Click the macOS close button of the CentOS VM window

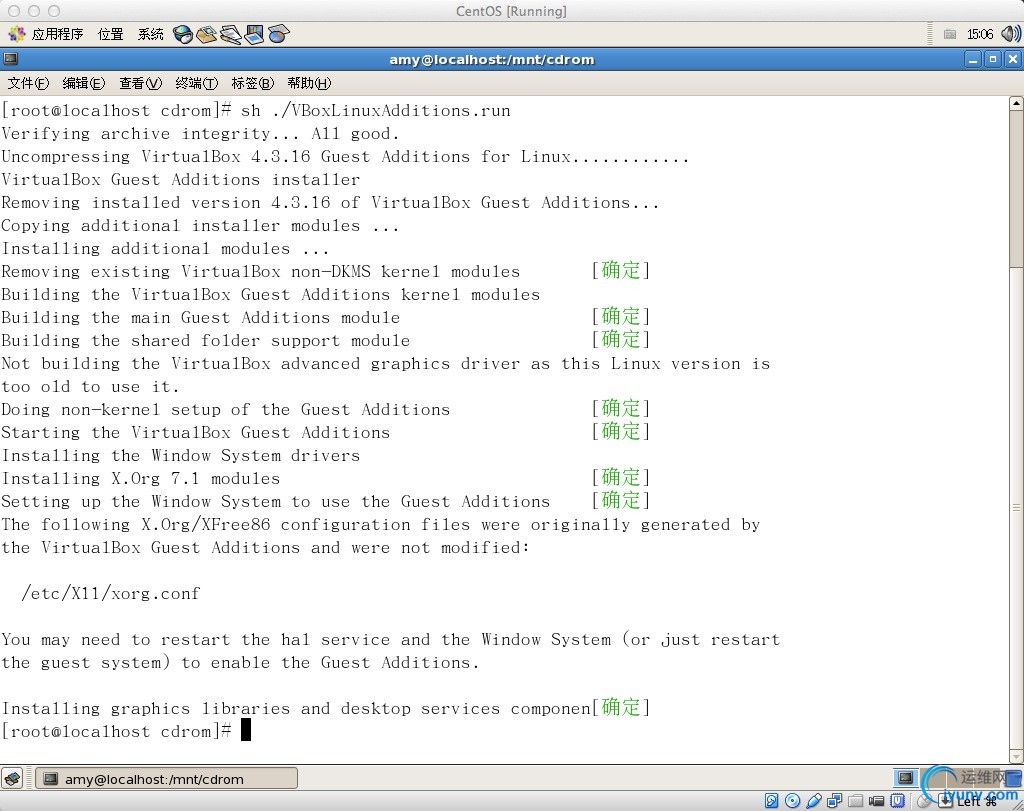coord(14,11)
